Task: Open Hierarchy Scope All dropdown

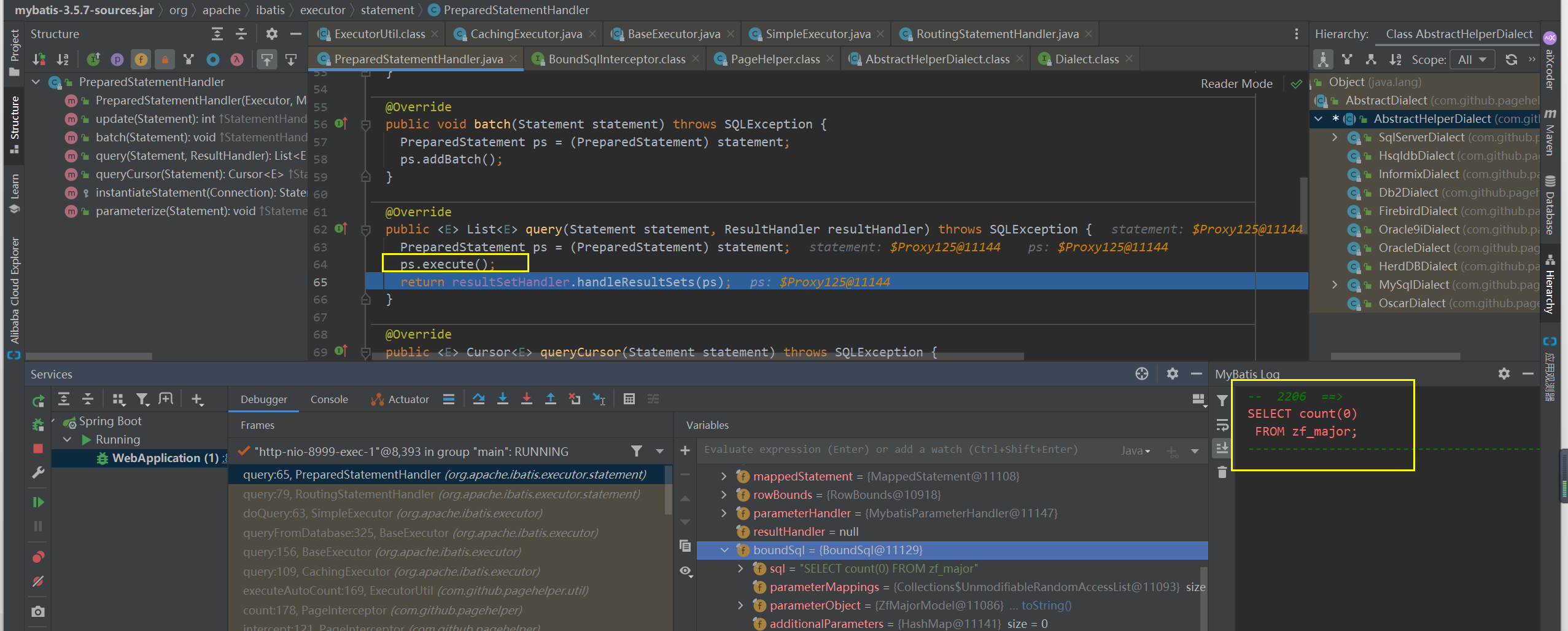Action: (x=1472, y=60)
